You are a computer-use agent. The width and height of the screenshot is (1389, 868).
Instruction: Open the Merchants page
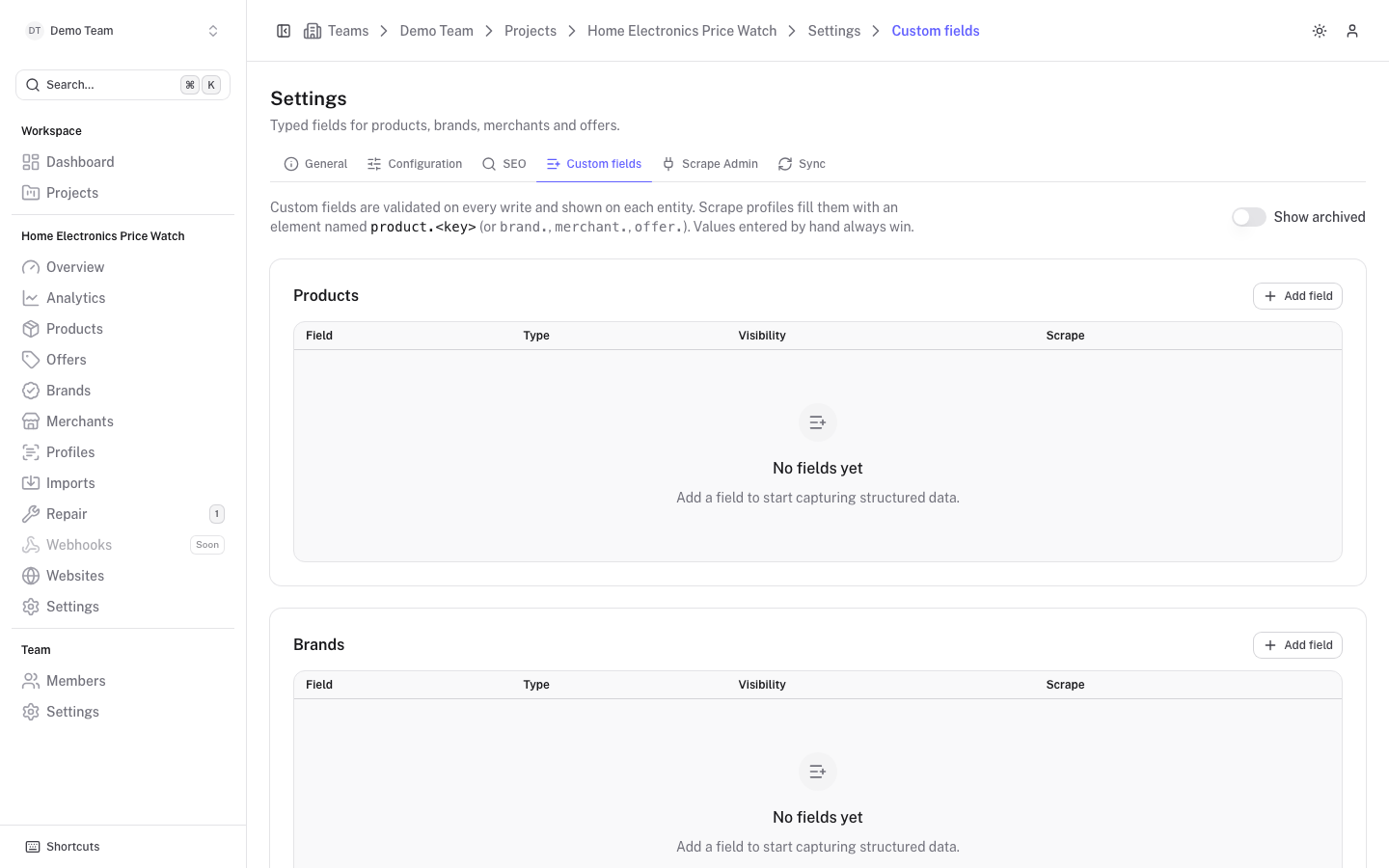tap(123, 421)
